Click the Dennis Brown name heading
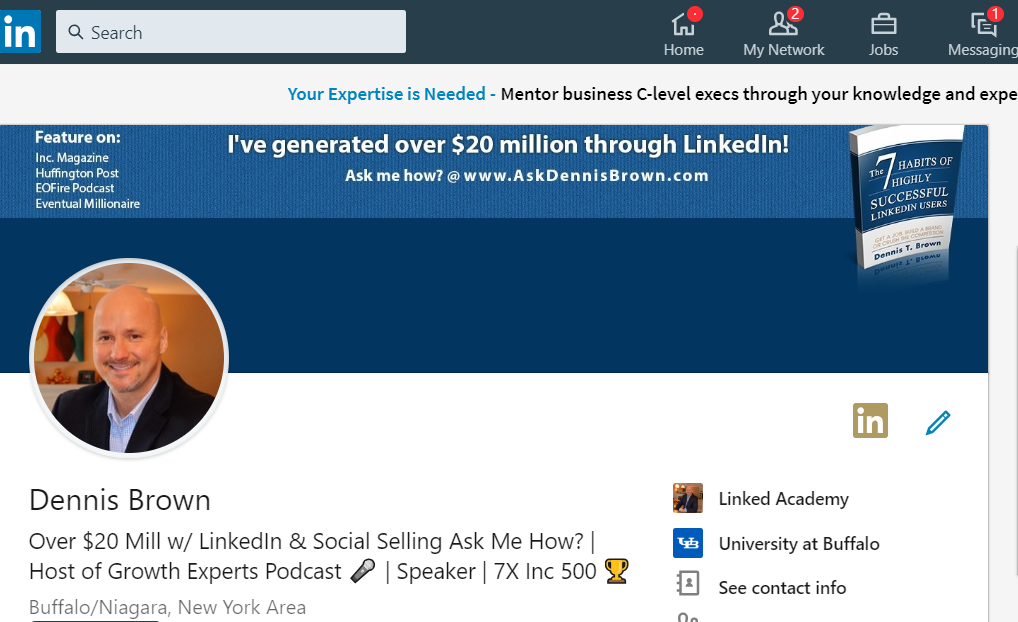Screen dimensions: 1018x622 click(x=120, y=501)
